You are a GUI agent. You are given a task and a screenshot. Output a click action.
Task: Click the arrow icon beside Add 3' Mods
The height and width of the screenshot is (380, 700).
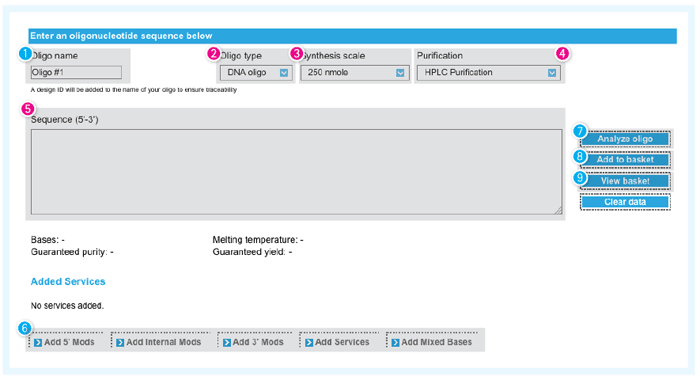227,342
